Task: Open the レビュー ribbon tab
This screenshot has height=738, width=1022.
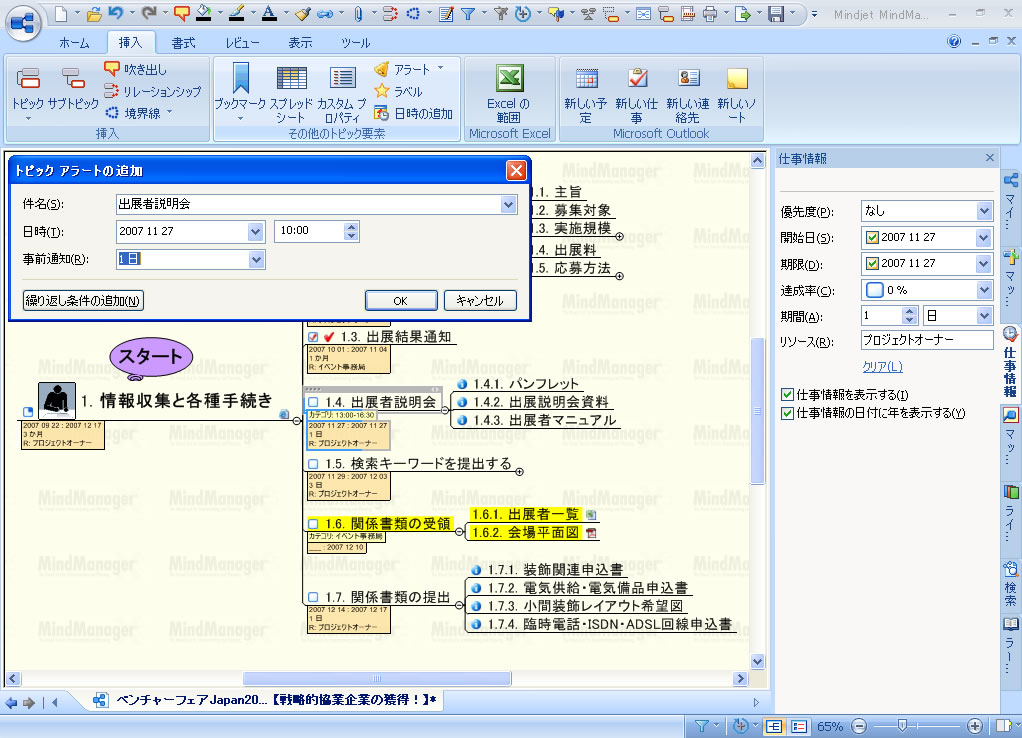Action: pyautogui.click(x=242, y=43)
